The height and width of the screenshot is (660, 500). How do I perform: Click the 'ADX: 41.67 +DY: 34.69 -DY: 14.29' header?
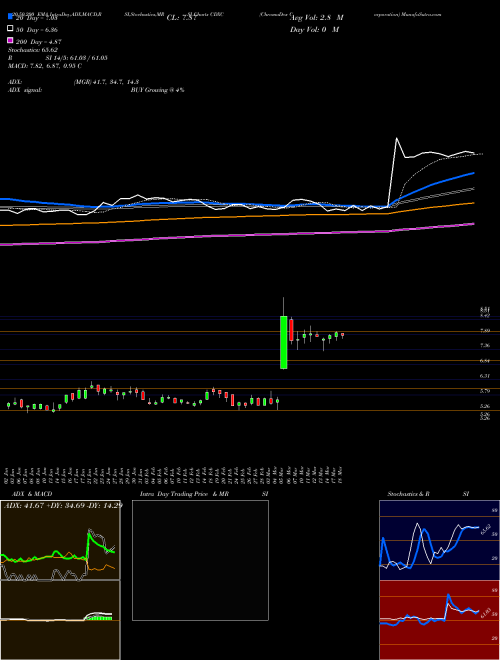63,505
